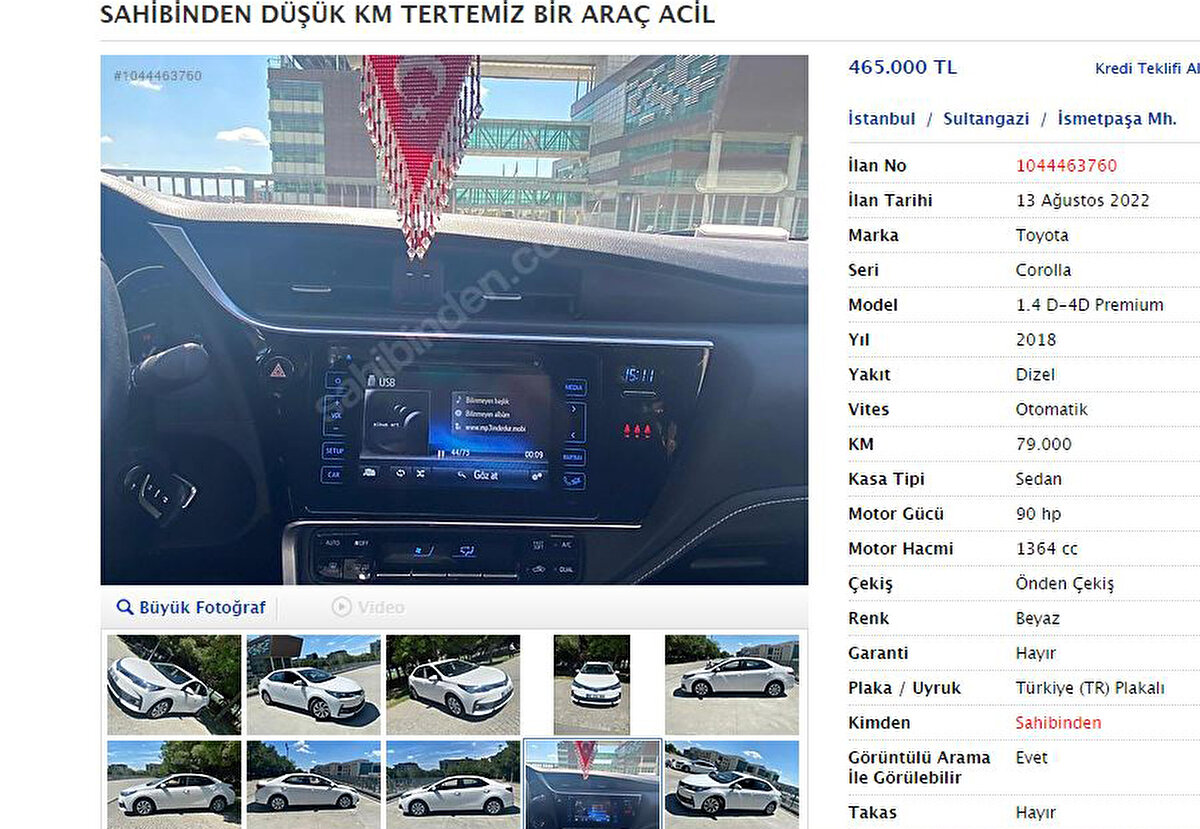
Task: Click the red listing number 1044463760
Action: 1066,166
